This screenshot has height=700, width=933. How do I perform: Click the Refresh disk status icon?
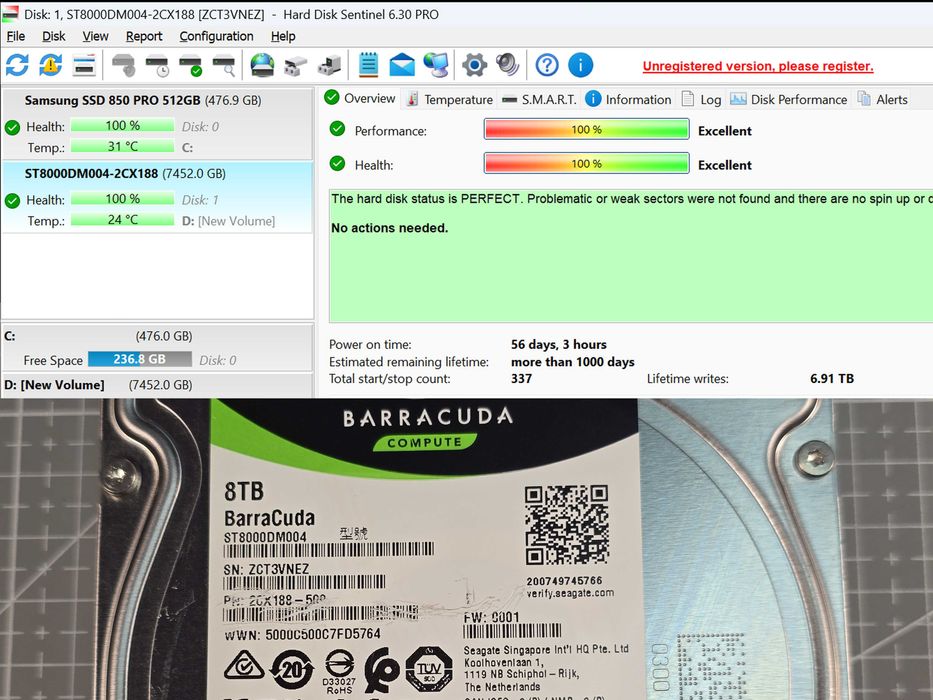pyautogui.click(x=17, y=65)
